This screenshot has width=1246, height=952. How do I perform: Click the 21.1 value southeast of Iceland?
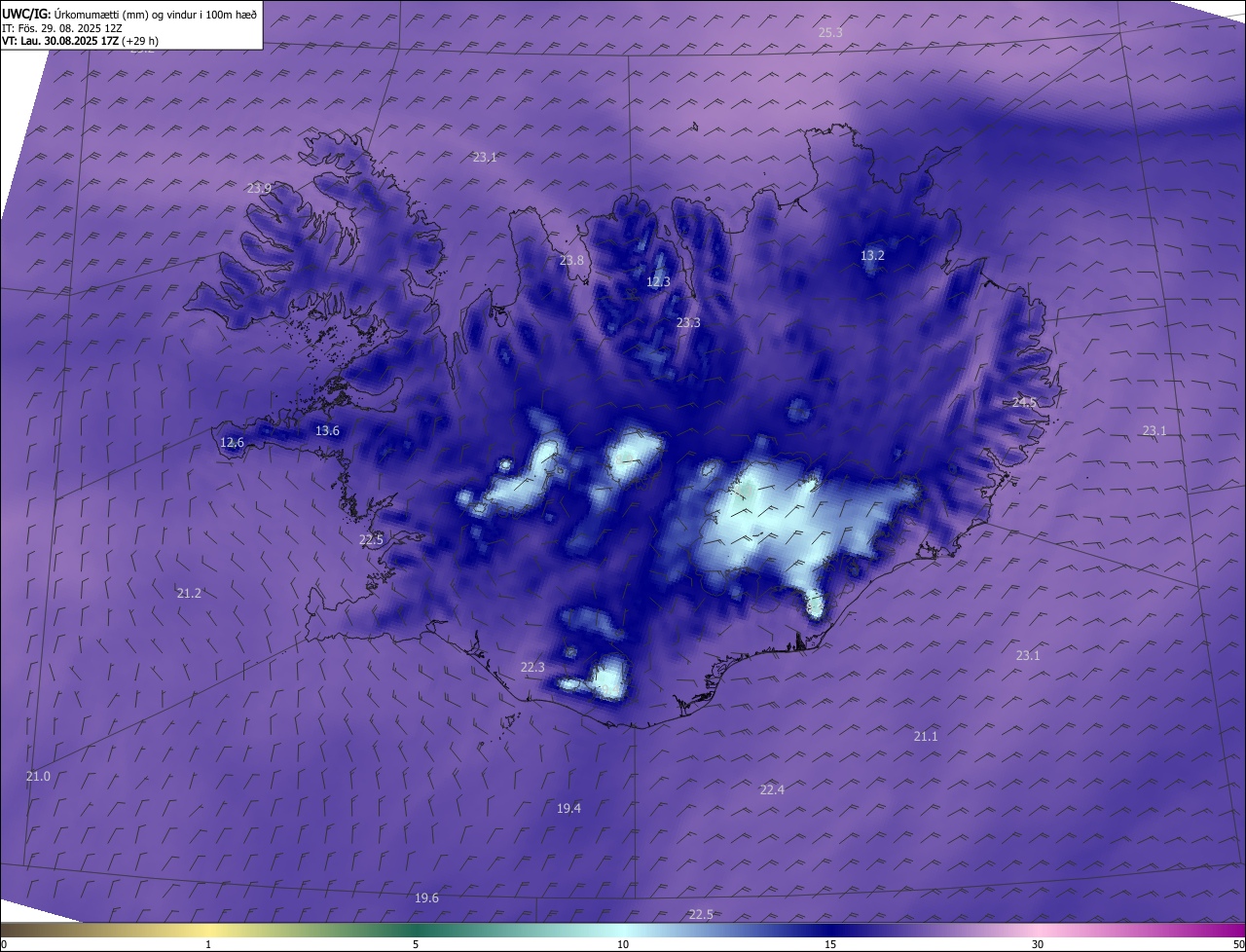click(926, 737)
